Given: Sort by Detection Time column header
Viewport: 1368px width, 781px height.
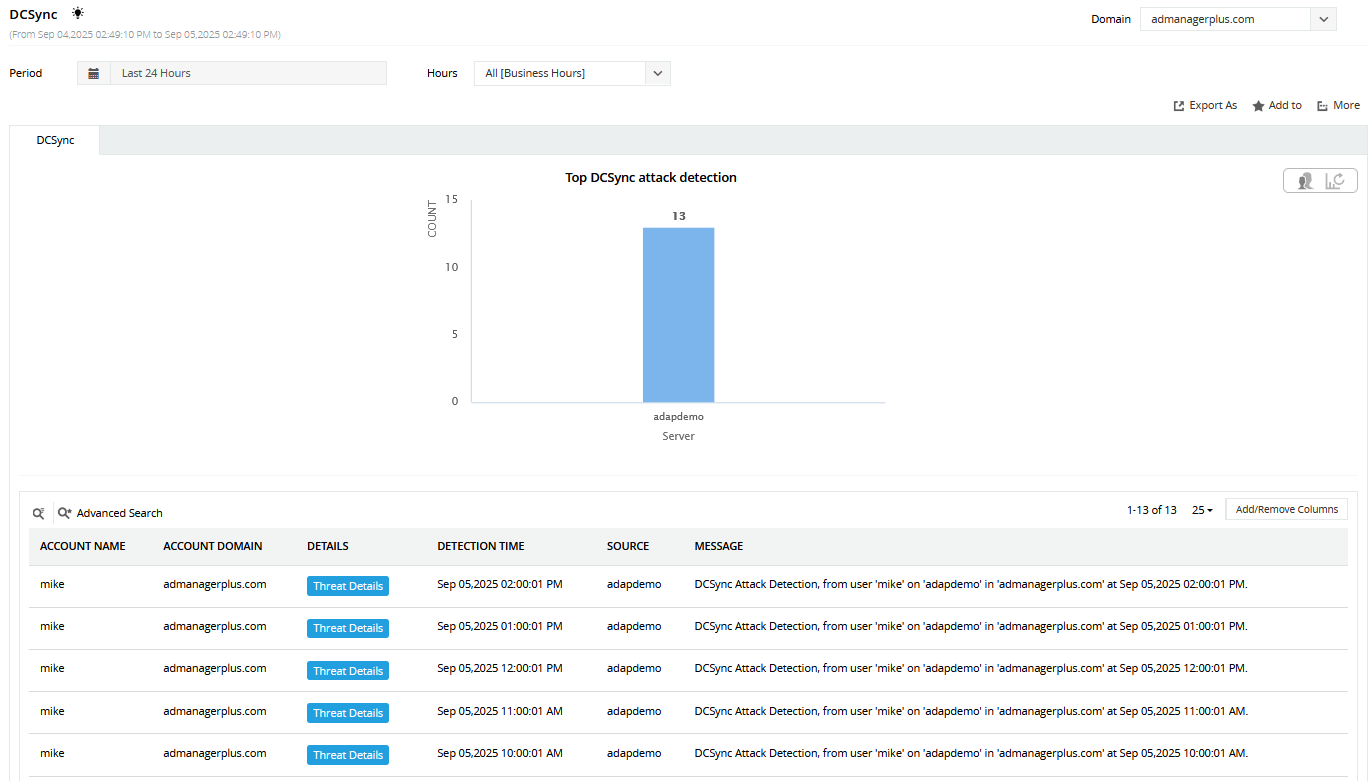Looking at the screenshot, I should [480, 546].
